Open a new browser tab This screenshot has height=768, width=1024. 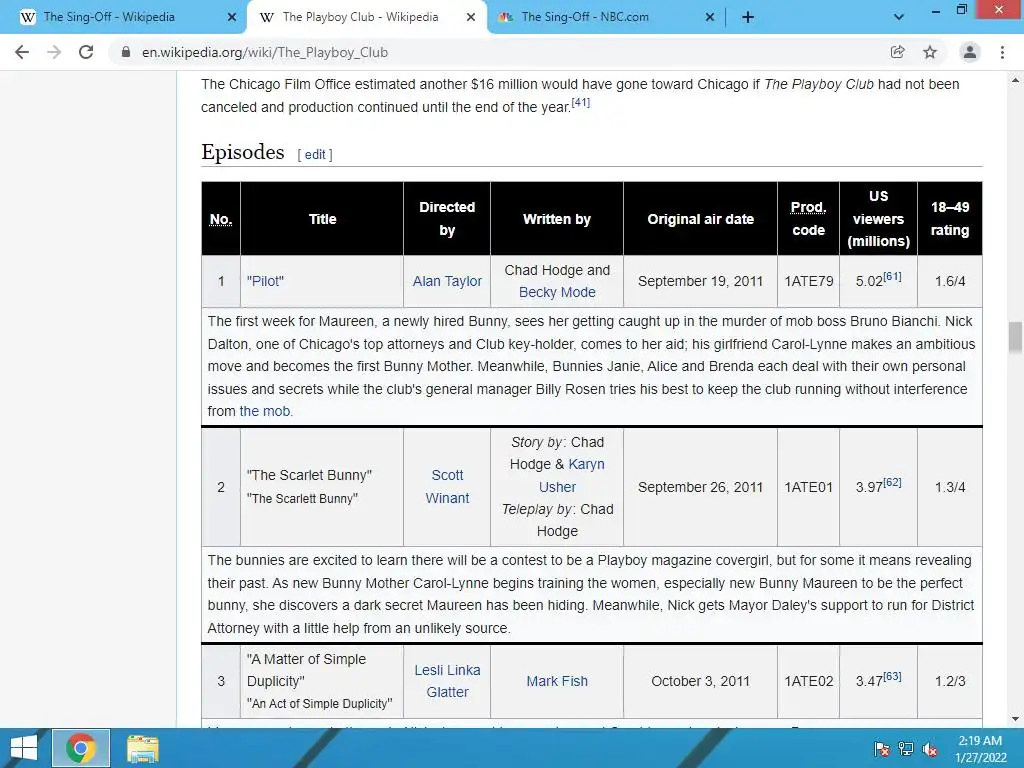coord(748,18)
